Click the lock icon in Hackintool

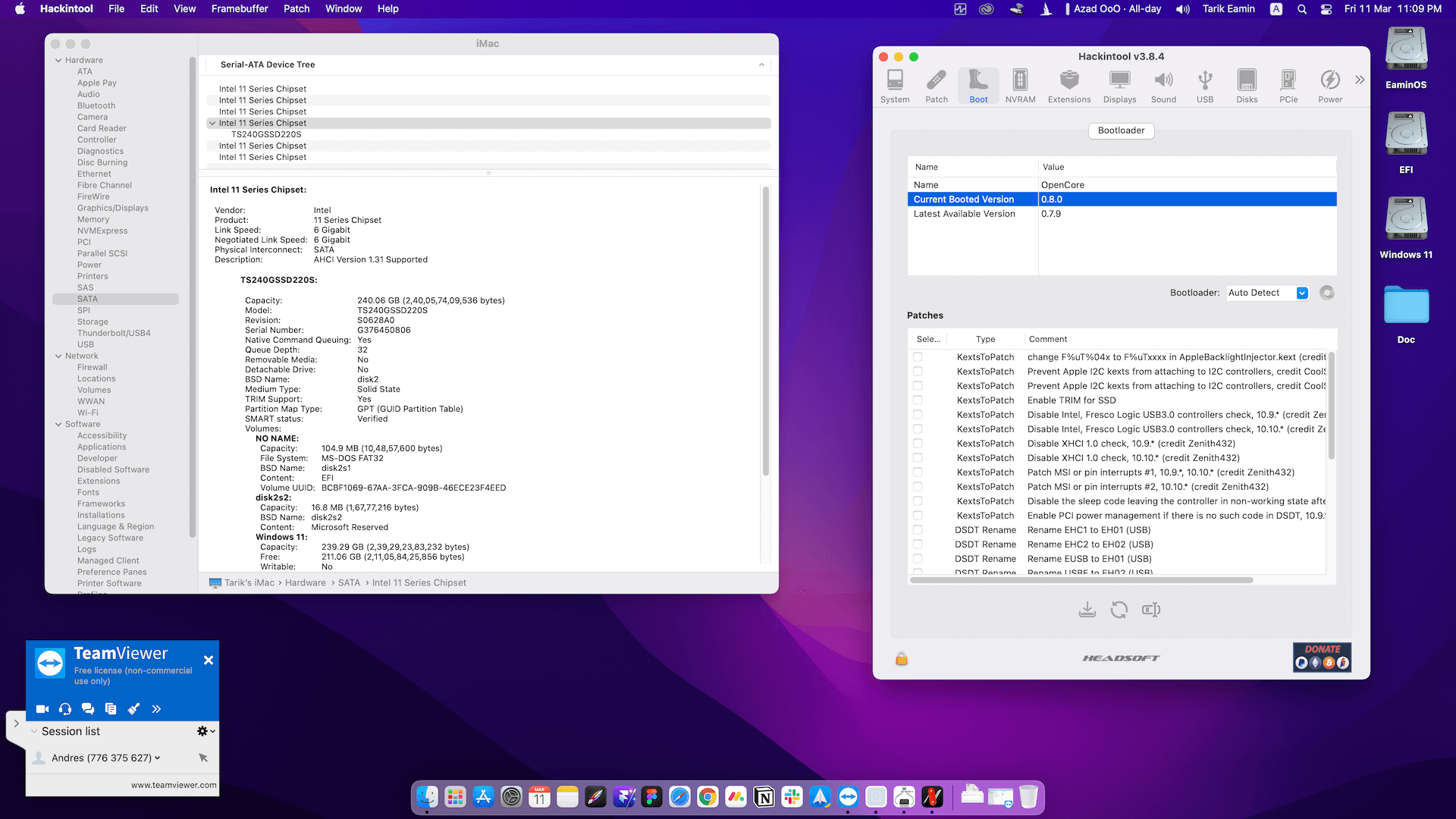click(x=902, y=658)
